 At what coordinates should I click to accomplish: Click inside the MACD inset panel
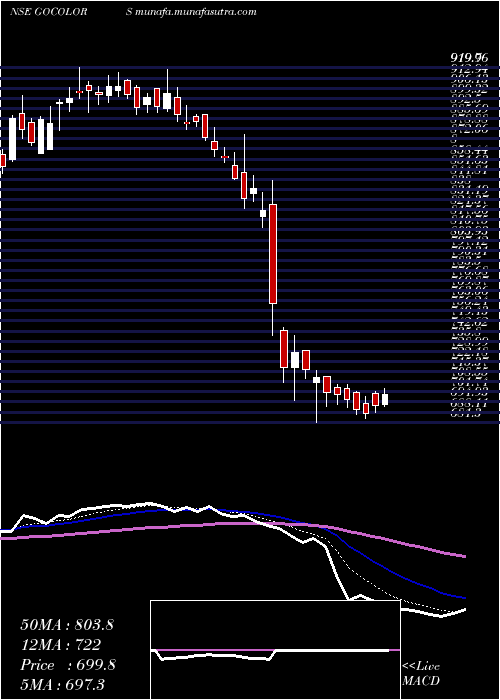click(x=275, y=650)
